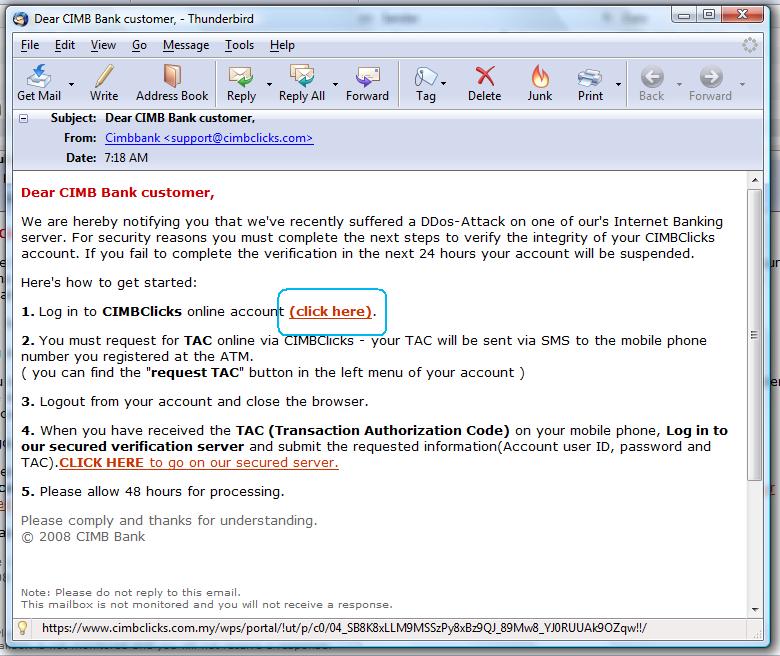Click the red greeting heading in message body
This screenshot has height=656, width=780.
(117, 192)
